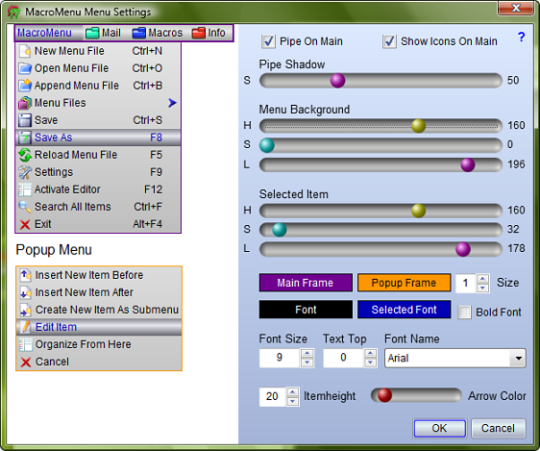Expand the Menu Files submenu arrow
Viewport: 540px width, 451px height.
click(x=172, y=103)
